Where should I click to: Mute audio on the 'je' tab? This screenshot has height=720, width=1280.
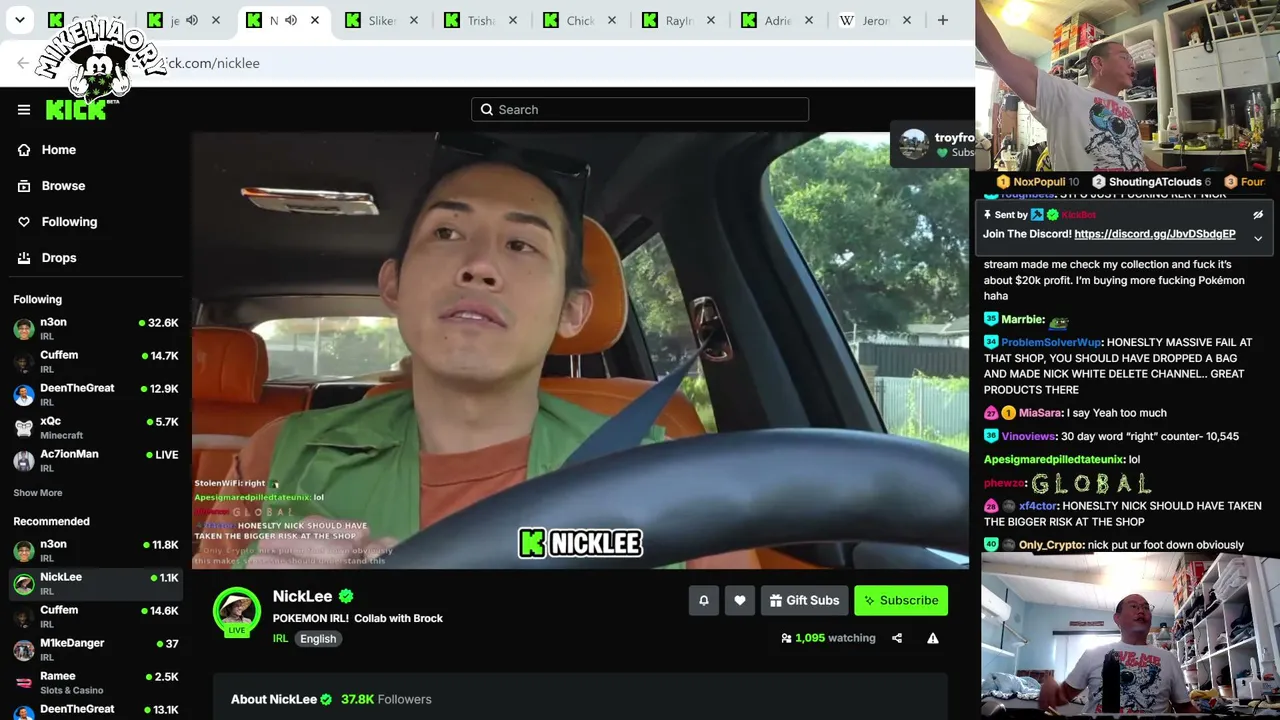(x=192, y=20)
